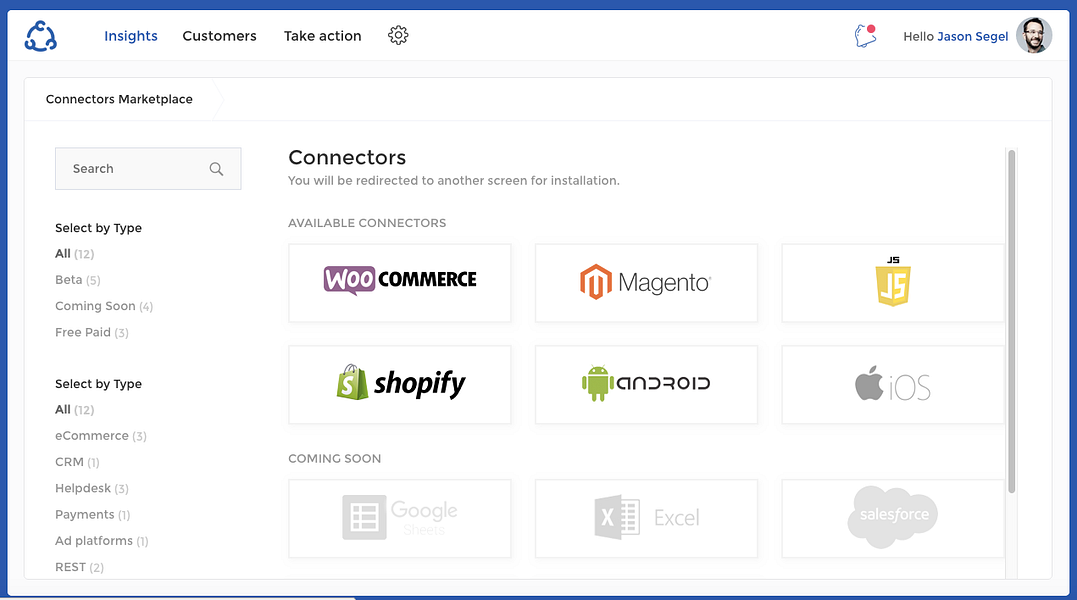This screenshot has height=600, width=1077.
Task: Select the Android connector
Action: (646, 384)
